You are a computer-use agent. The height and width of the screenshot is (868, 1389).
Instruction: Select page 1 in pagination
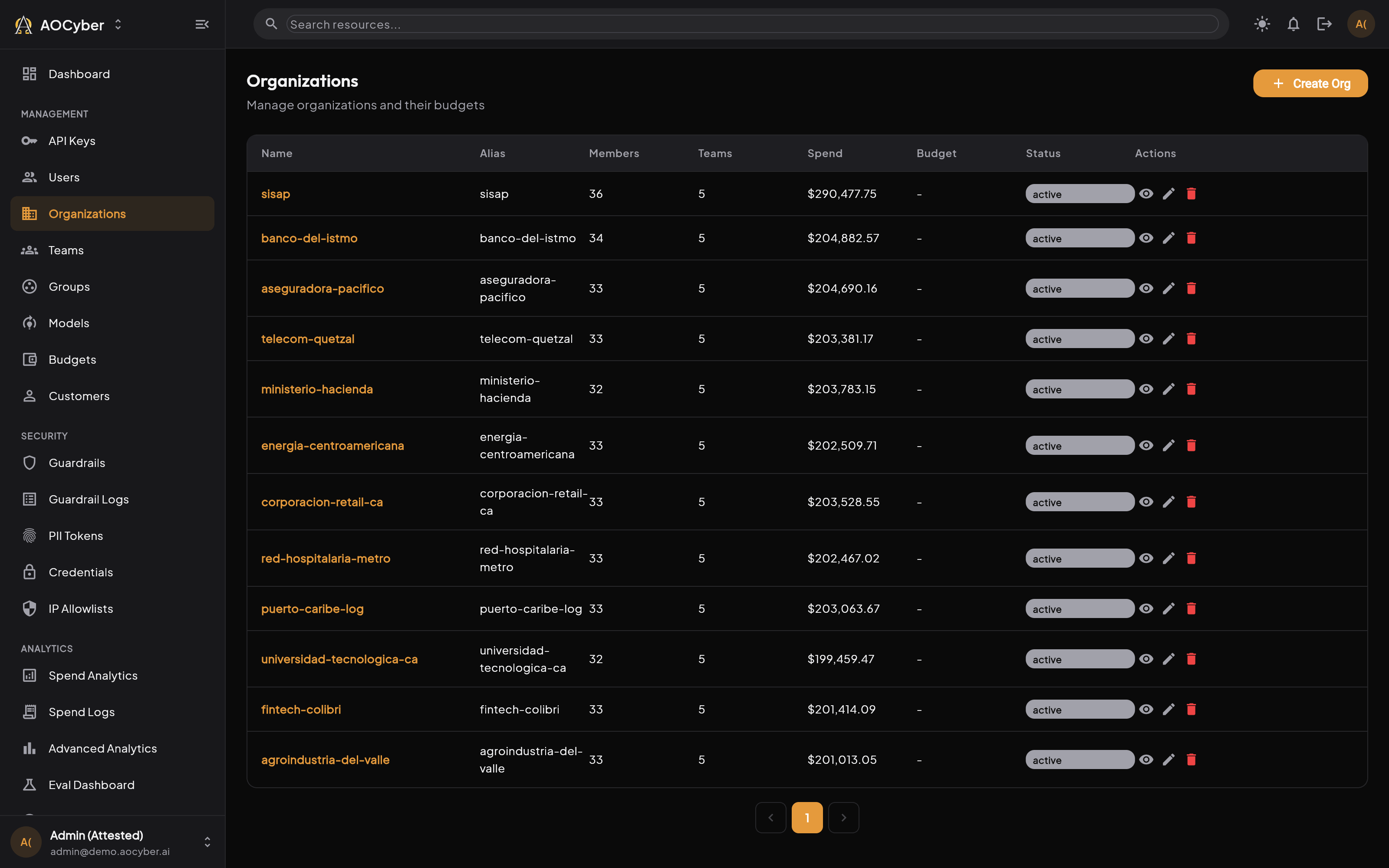coord(807,818)
